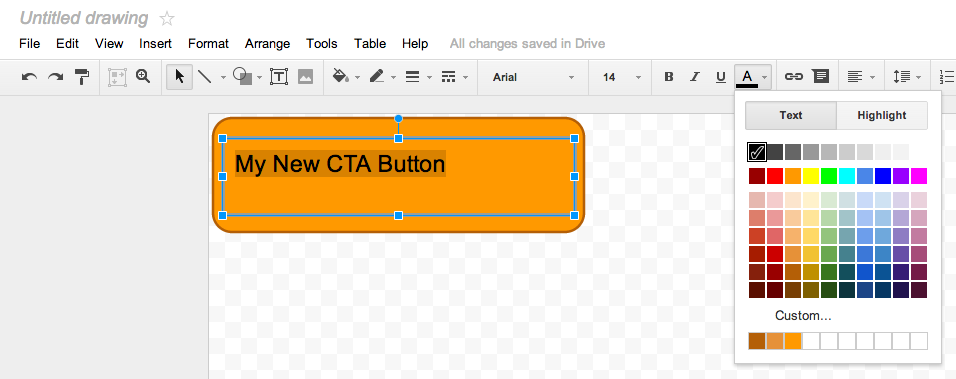Toggle Underline formatting
Screen dimensions: 956x379
click(x=721, y=77)
